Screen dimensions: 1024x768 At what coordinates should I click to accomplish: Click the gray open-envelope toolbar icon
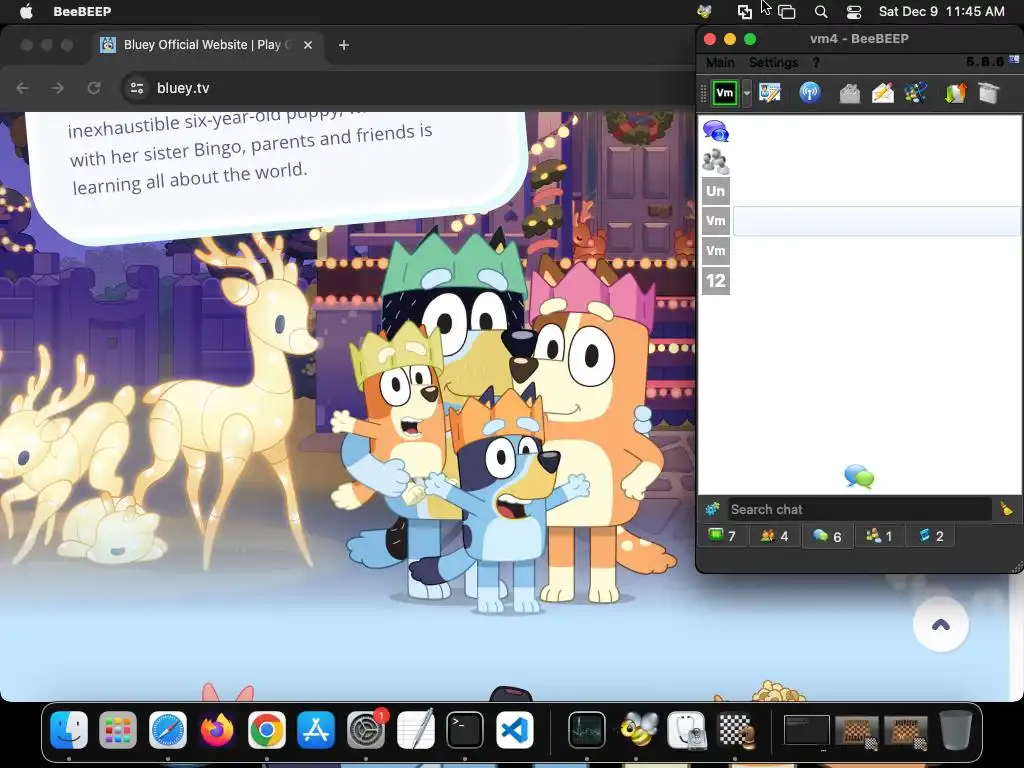tap(849, 93)
